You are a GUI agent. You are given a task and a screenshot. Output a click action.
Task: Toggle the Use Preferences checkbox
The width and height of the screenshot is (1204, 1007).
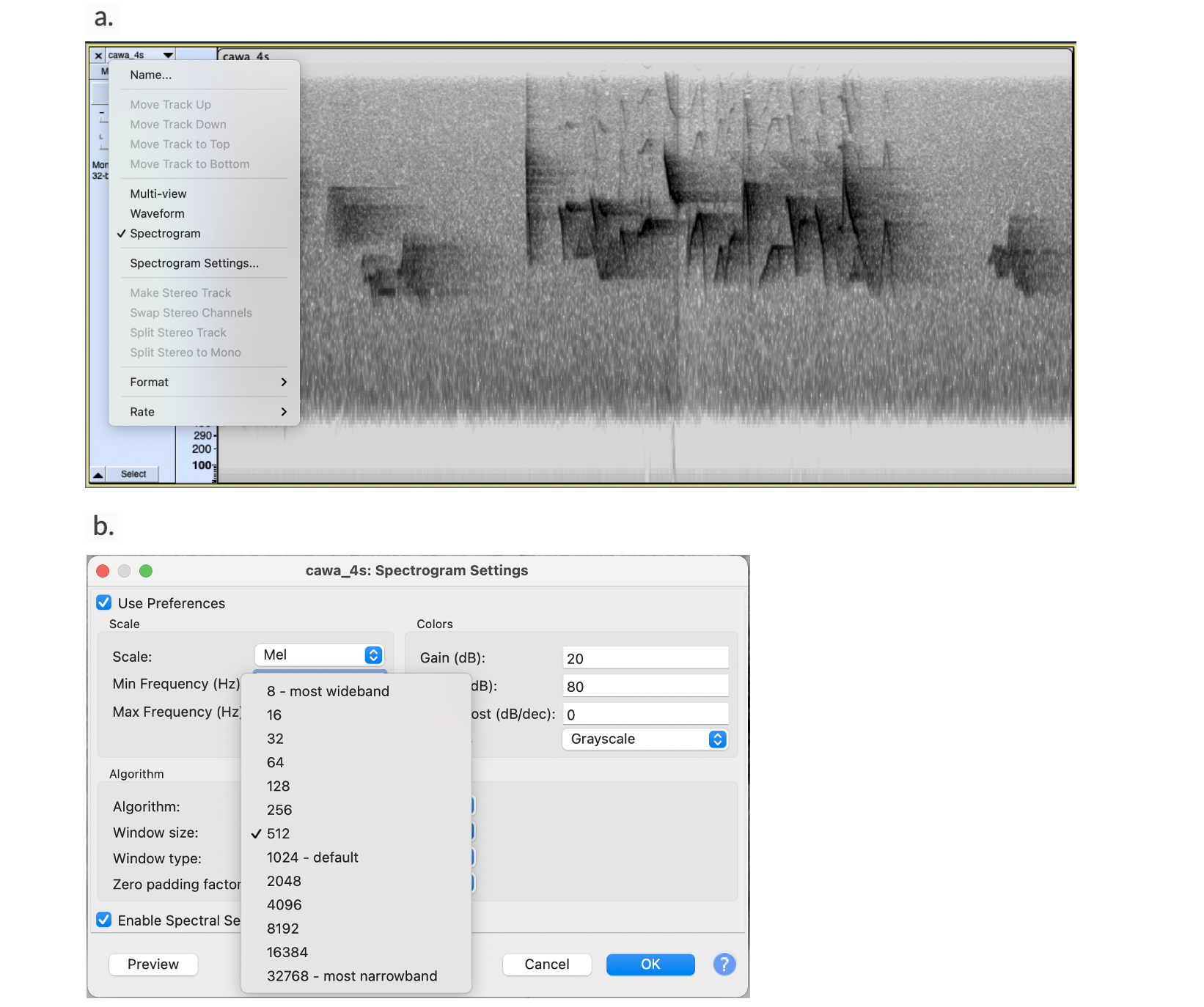pyautogui.click(x=104, y=603)
